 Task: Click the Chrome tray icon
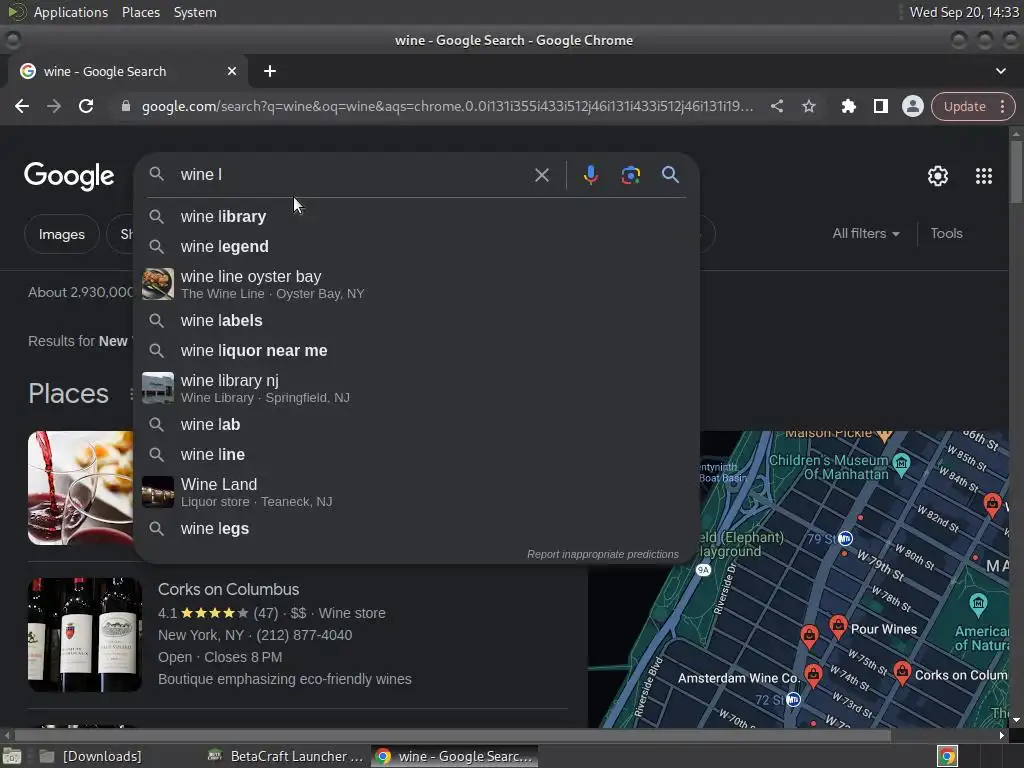coord(947,756)
